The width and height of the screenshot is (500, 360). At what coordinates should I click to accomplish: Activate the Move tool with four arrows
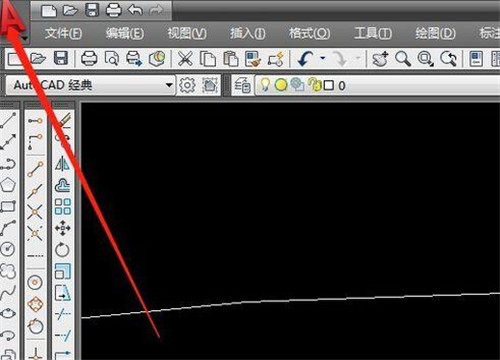(x=63, y=228)
